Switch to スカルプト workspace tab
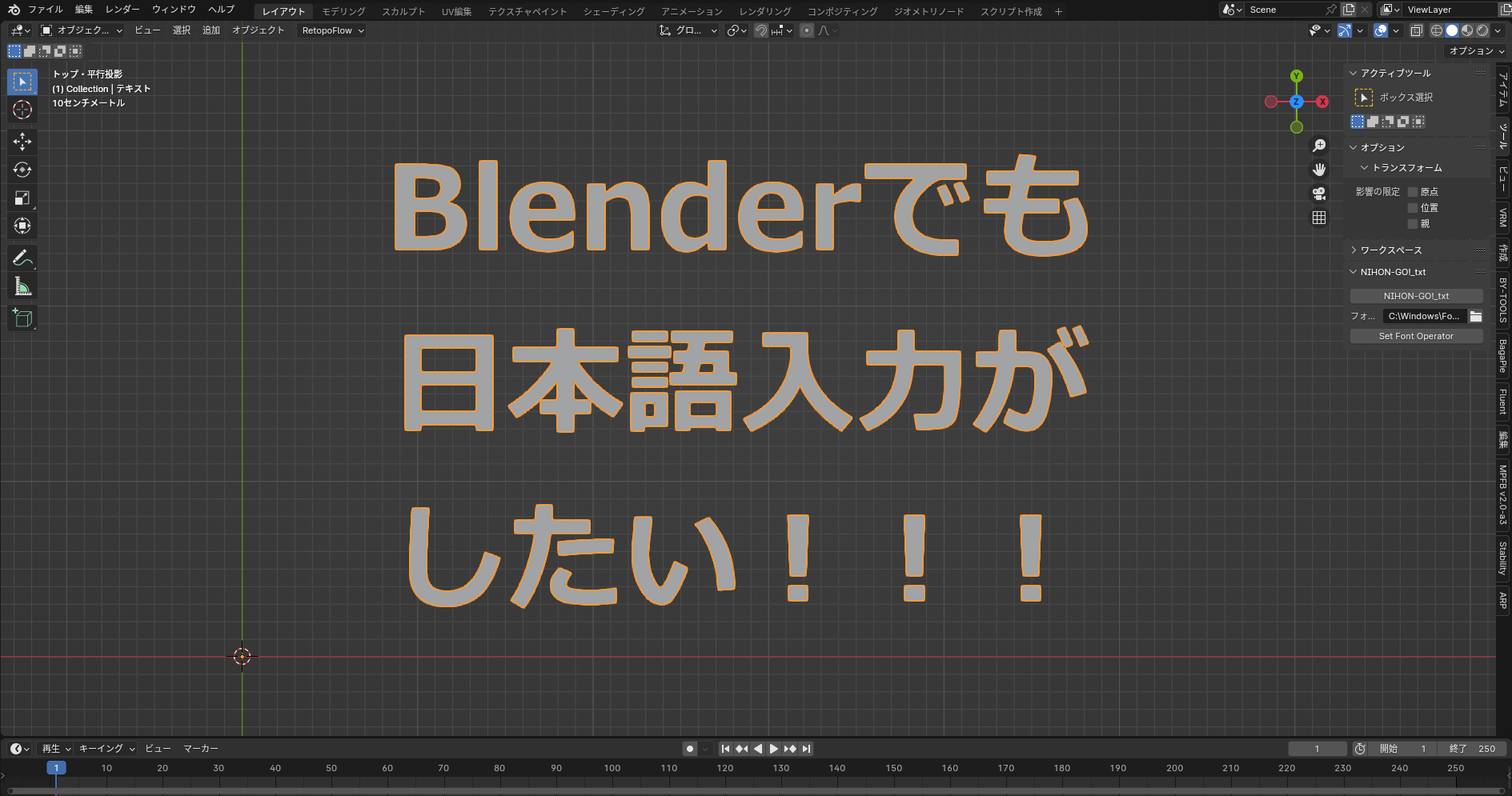Image resolution: width=1512 pixels, height=796 pixels. 403,11
